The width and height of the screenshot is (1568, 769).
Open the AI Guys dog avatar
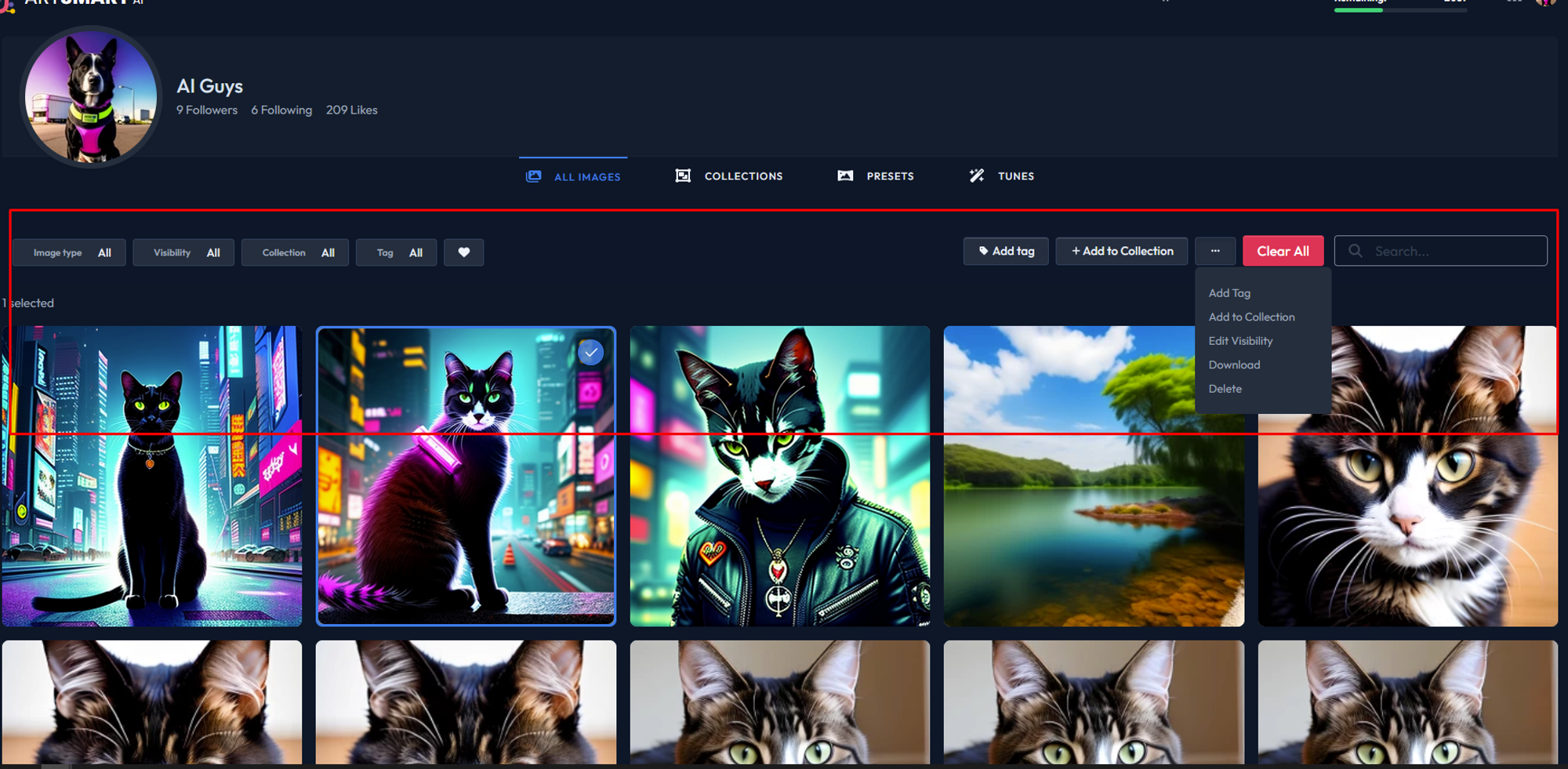tap(91, 97)
